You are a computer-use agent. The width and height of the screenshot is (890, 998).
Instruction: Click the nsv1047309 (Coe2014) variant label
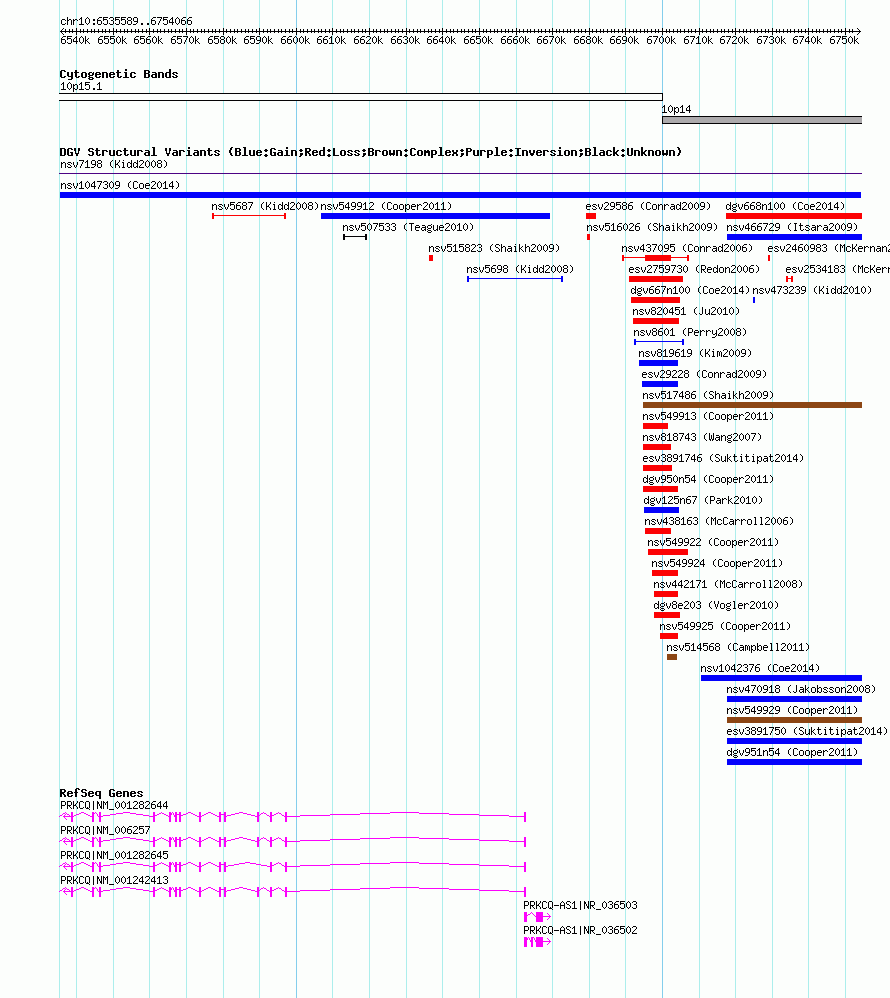(x=120, y=185)
